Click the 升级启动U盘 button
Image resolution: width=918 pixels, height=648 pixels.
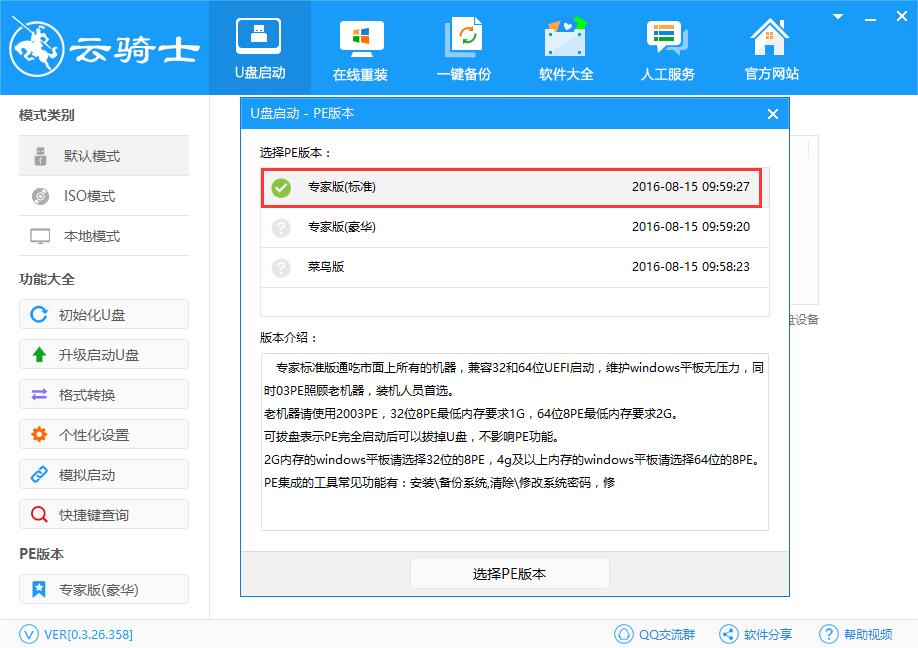(104, 354)
